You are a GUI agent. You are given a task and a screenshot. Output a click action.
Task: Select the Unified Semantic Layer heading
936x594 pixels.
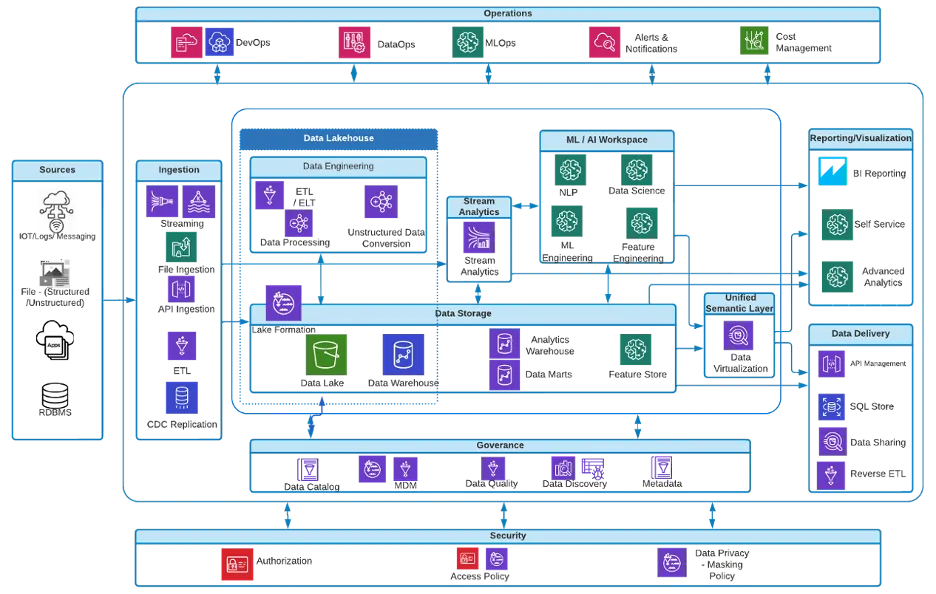point(740,303)
